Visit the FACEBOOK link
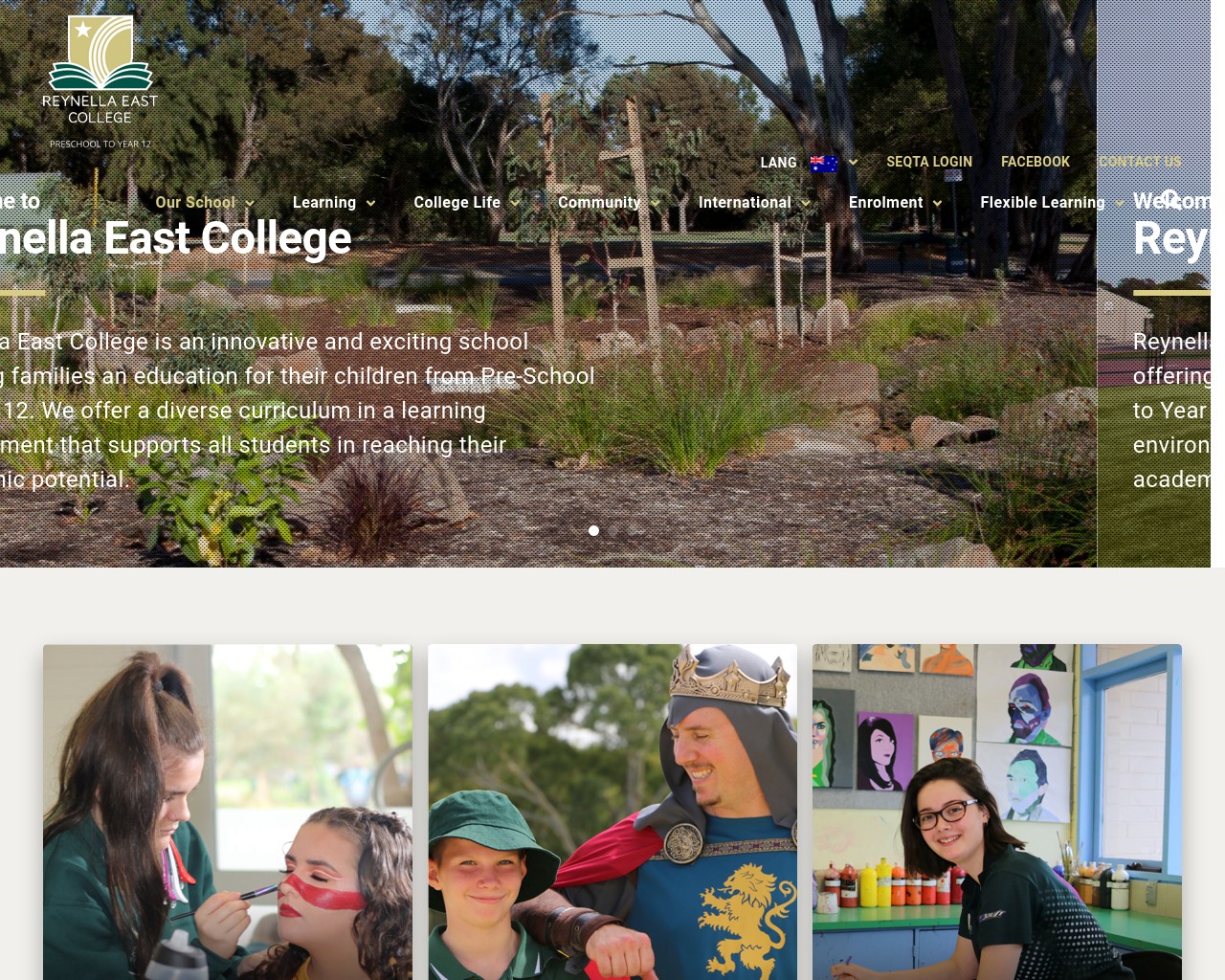Screen dimensions: 1225x980 [x=1036, y=162]
